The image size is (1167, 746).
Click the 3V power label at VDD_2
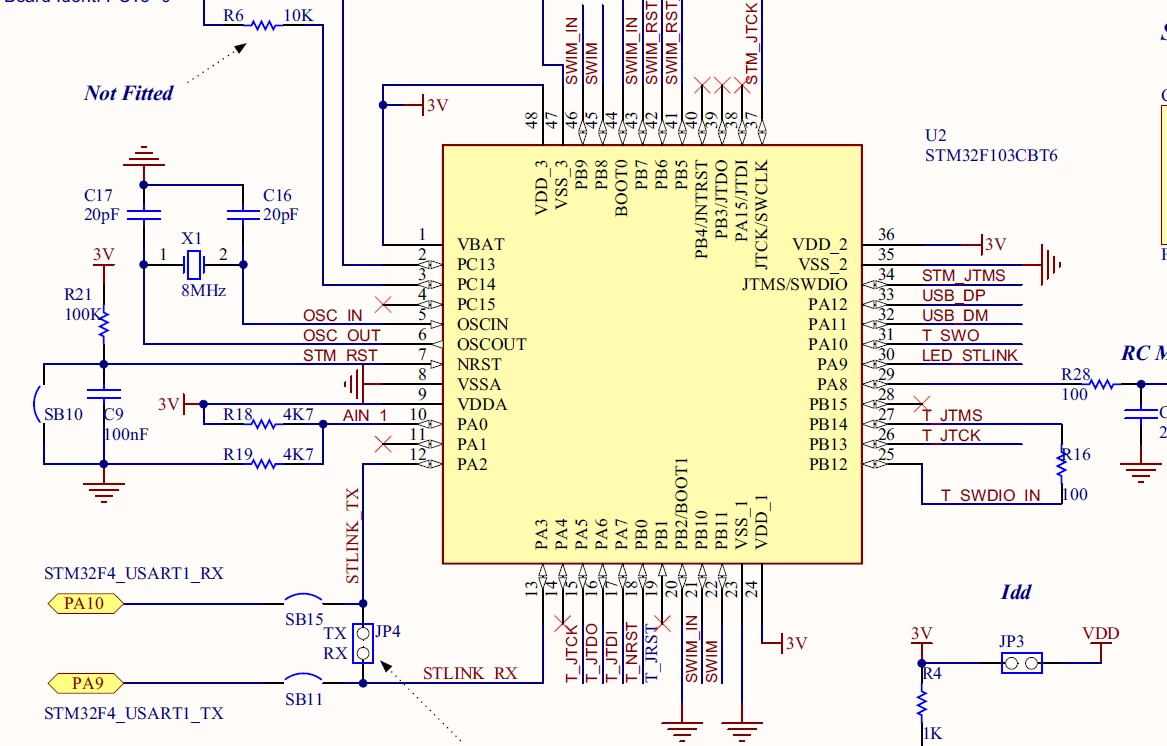(995, 244)
